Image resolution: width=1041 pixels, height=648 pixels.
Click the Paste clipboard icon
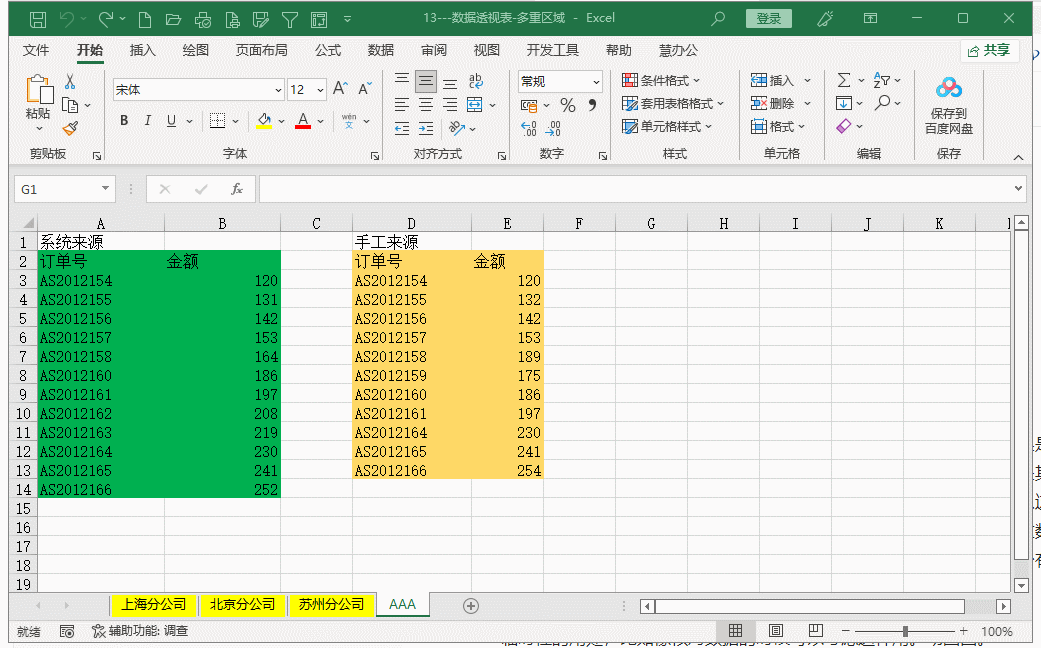[39, 90]
